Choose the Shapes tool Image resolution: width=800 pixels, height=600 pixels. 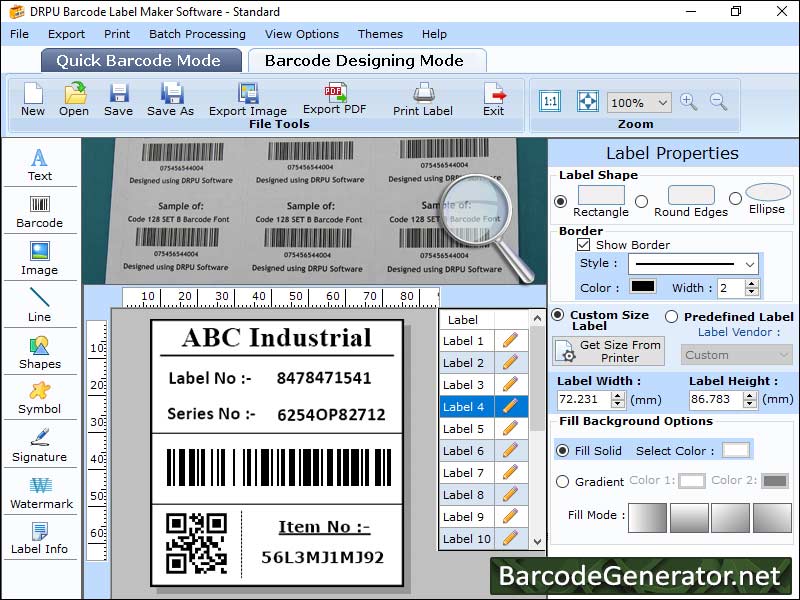pyautogui.click(x=40, y=353)
